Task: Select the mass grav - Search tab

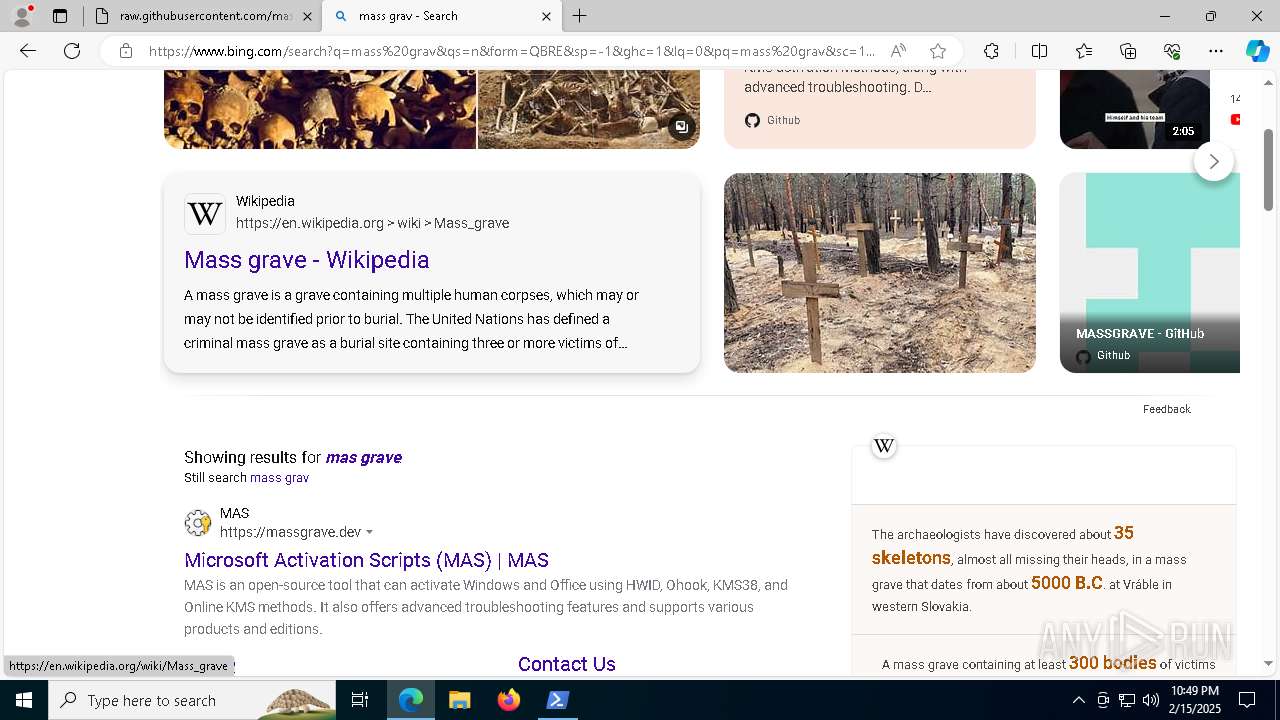Action: [x=430, y=16]
